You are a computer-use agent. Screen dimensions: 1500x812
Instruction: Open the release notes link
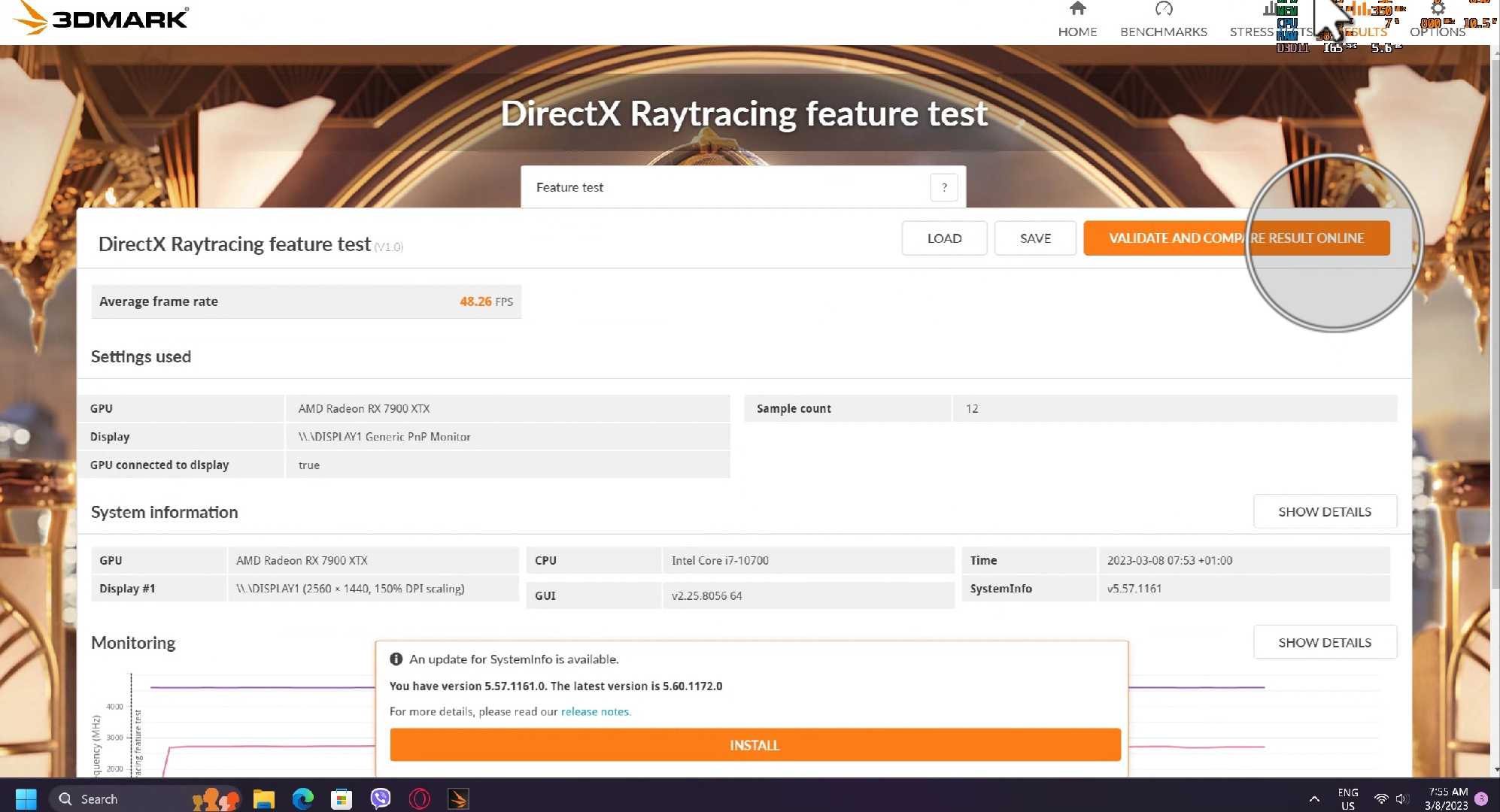(x=595, y=711)
